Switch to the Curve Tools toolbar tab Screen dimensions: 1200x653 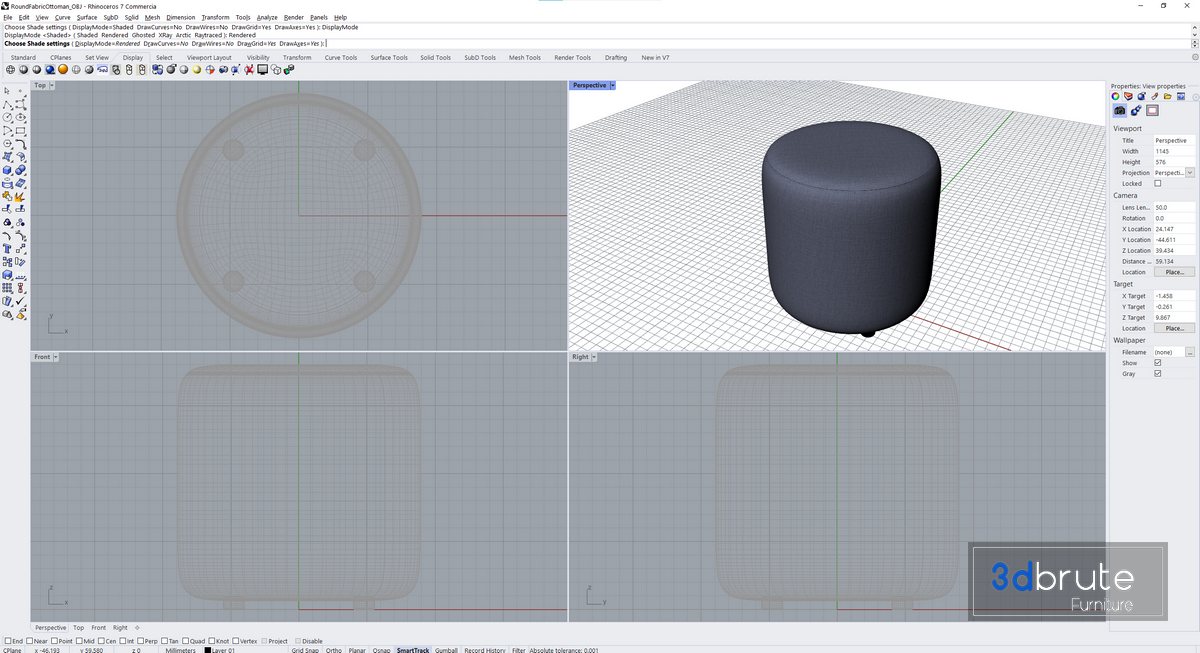(340, 57)
